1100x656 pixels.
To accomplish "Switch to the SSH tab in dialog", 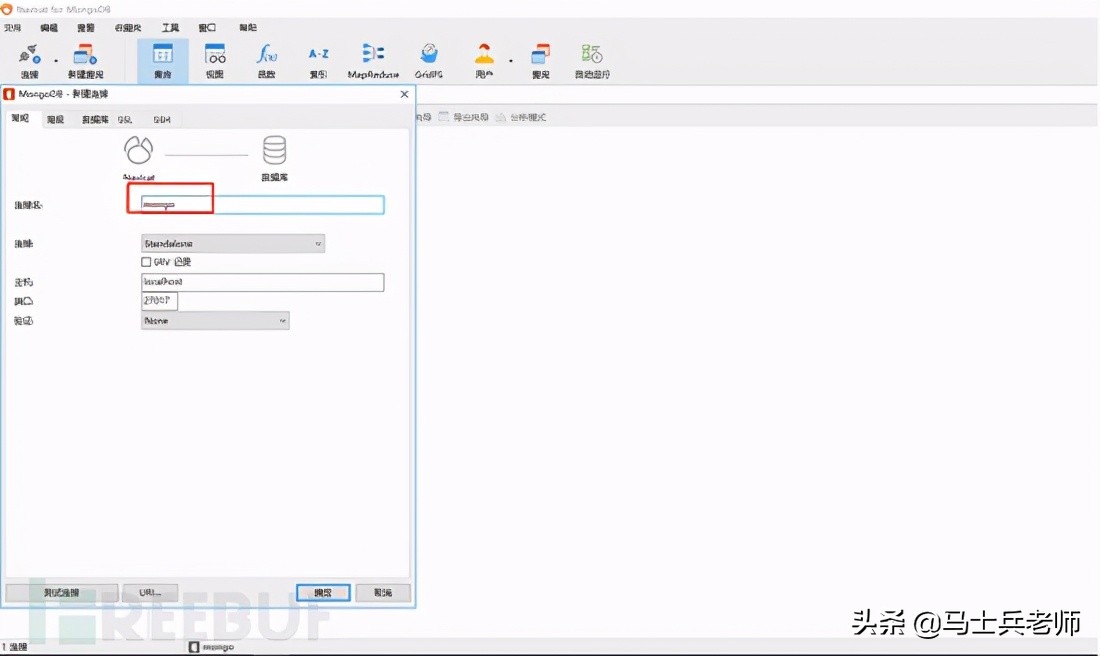I will (x=162, y=119).
